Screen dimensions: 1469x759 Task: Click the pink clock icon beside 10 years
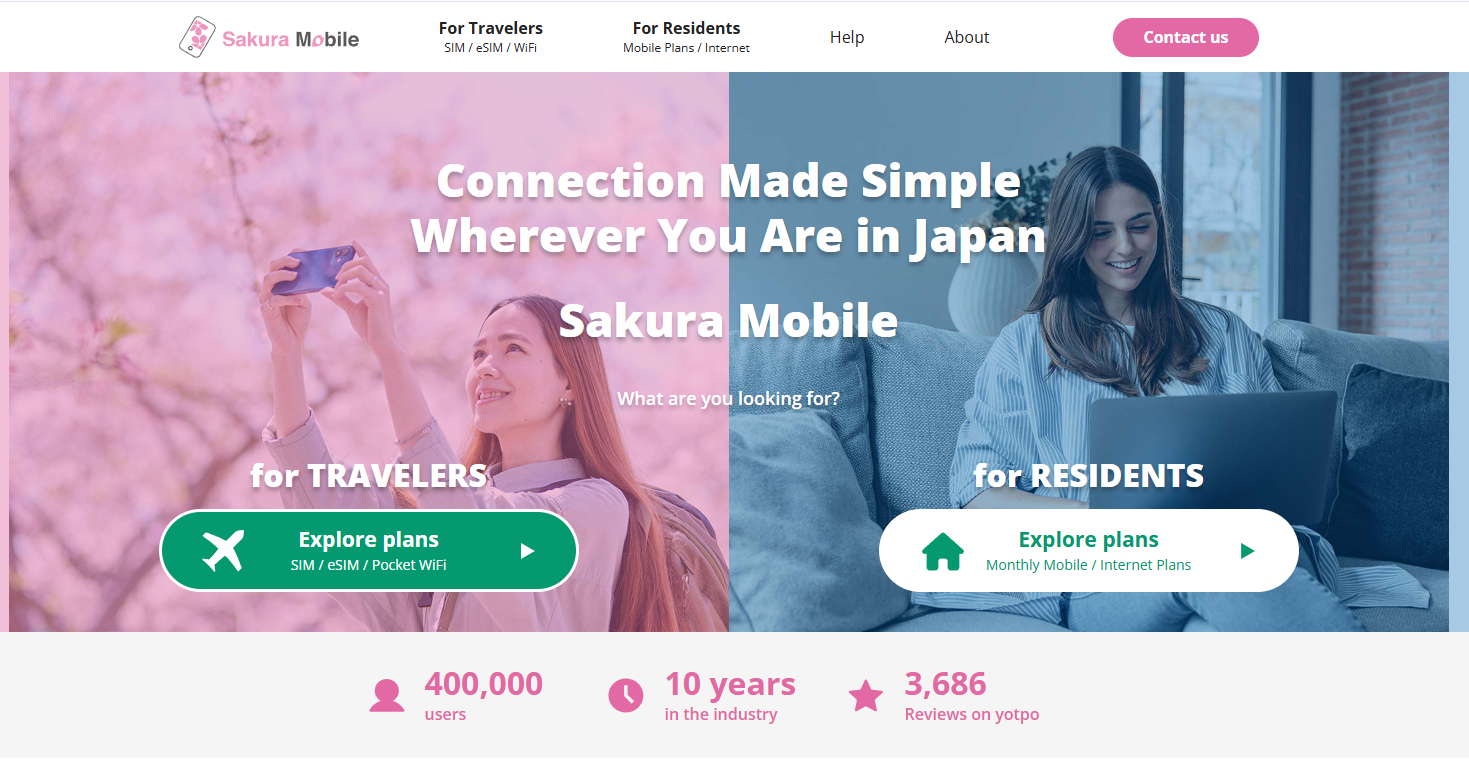tap(626, 695)
